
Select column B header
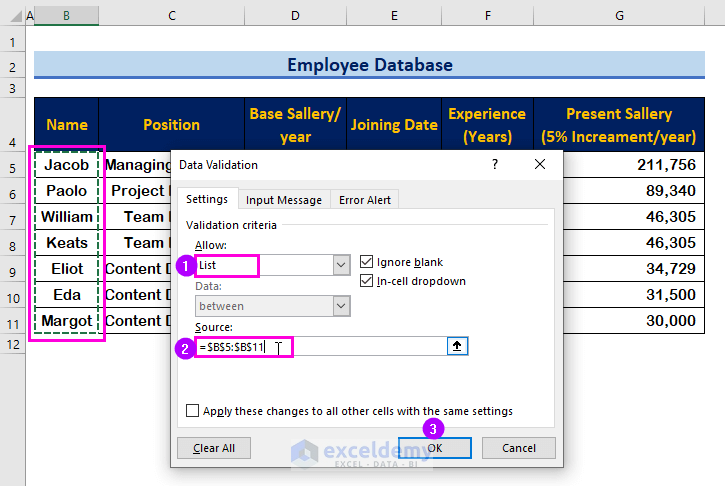click(x=66, y=16)
